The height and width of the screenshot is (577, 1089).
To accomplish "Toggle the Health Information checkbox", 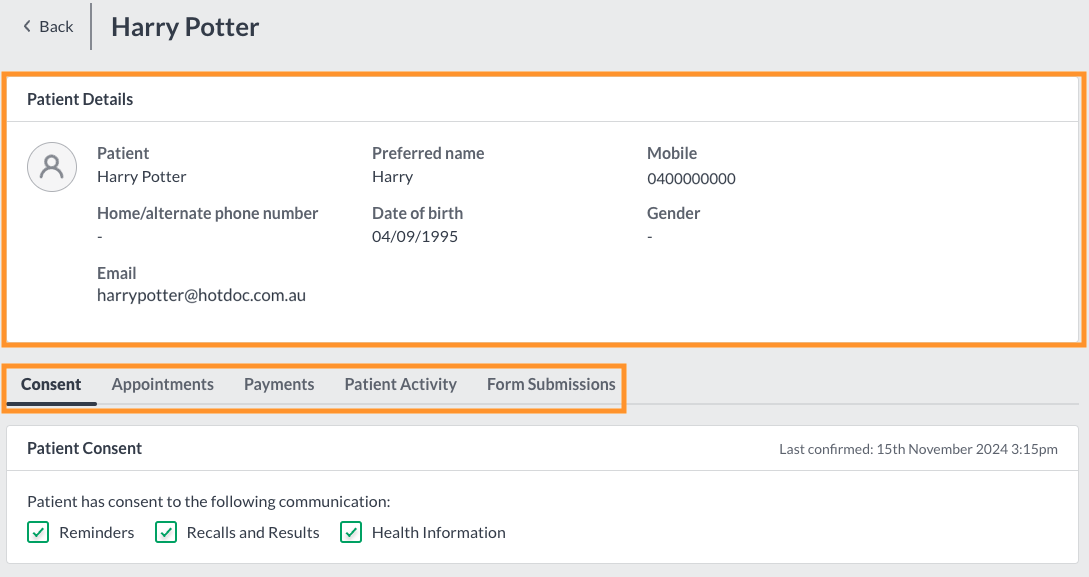I will (x=351, y=533).
